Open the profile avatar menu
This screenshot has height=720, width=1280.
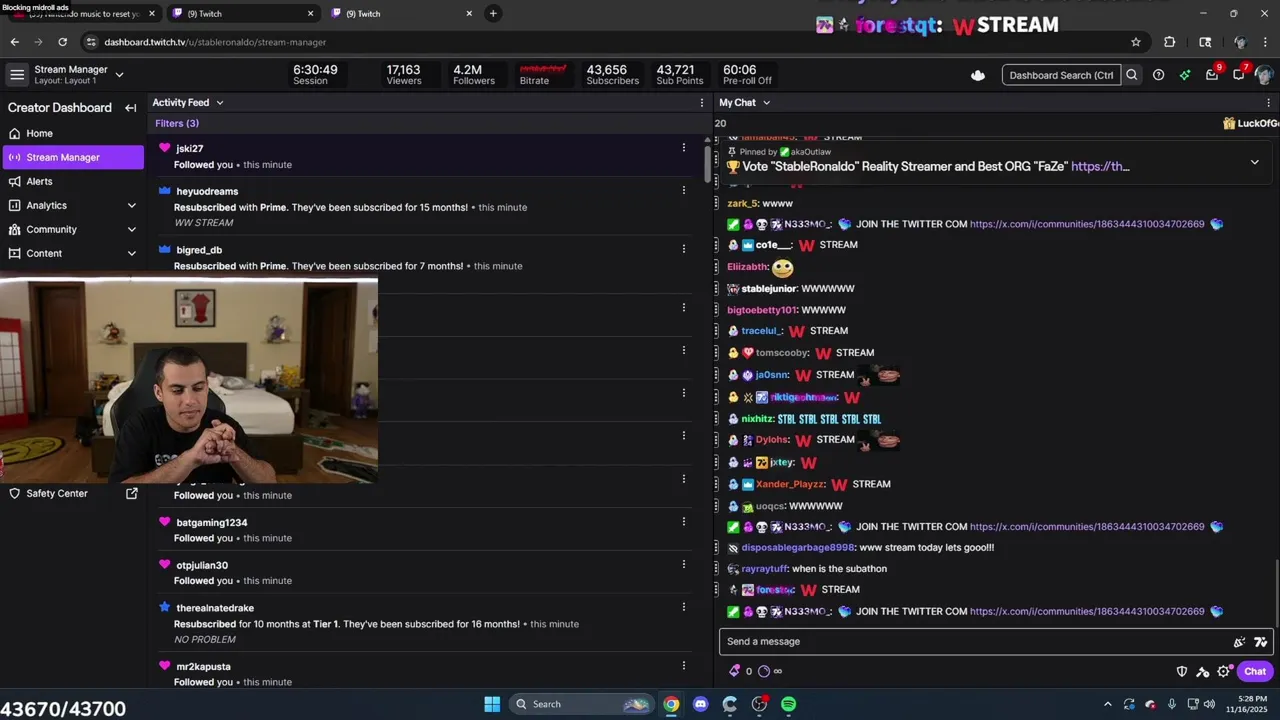(x=1265, y=75)
